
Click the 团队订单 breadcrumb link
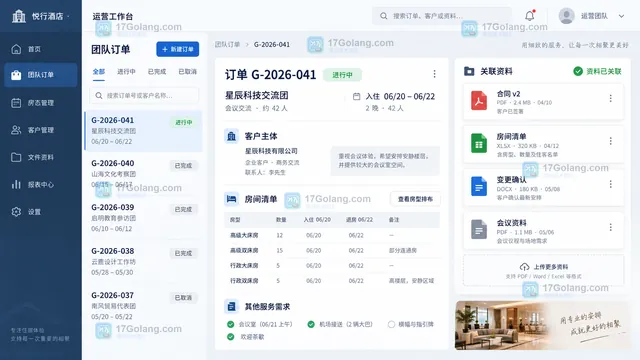227,44
